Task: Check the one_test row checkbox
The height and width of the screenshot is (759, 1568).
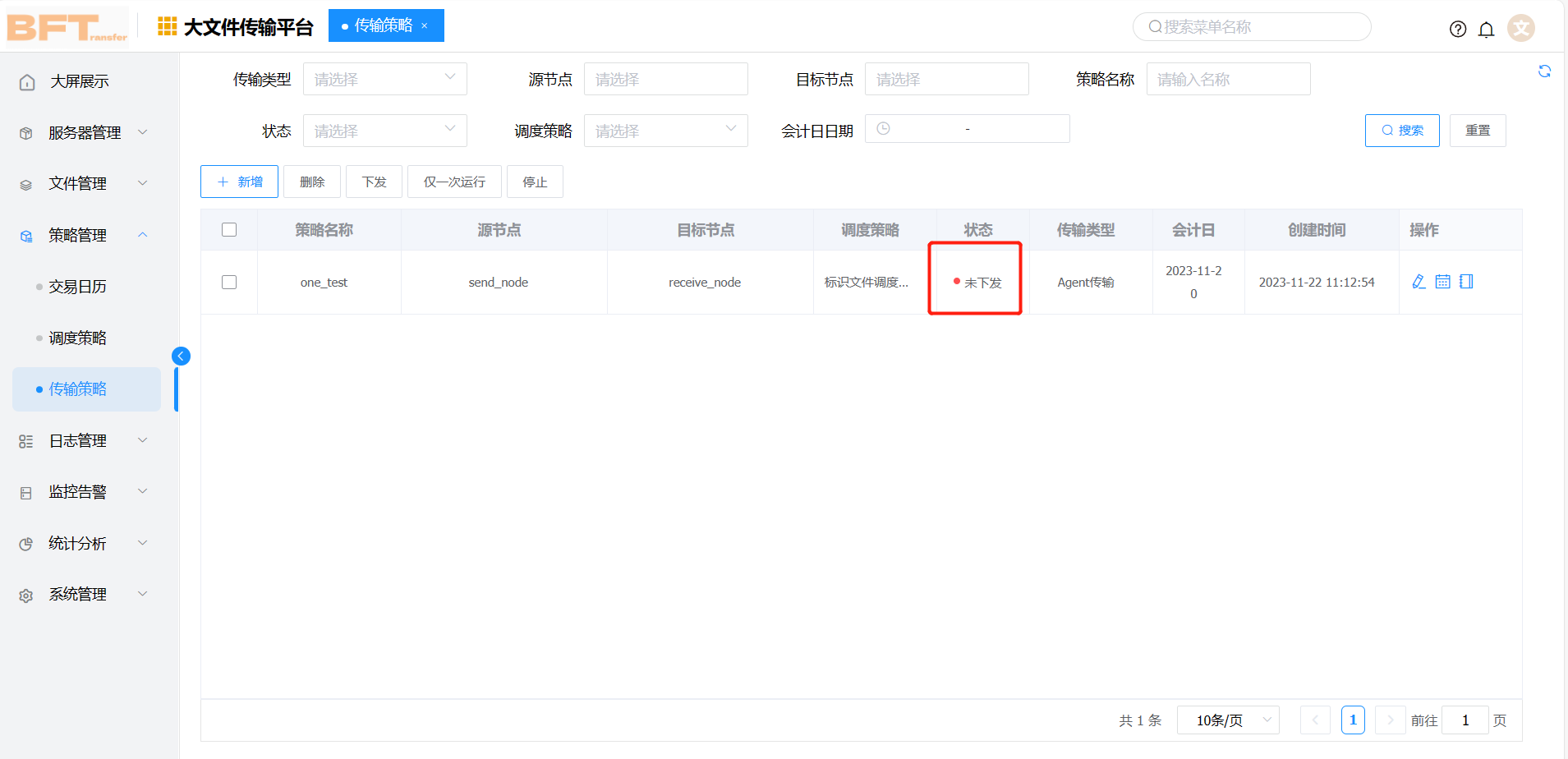Action: click(229, 282)
